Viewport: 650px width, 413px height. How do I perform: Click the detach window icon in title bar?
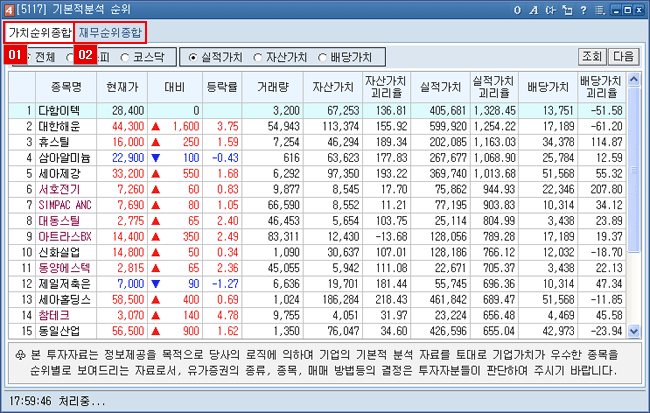(x=567, y=9)
